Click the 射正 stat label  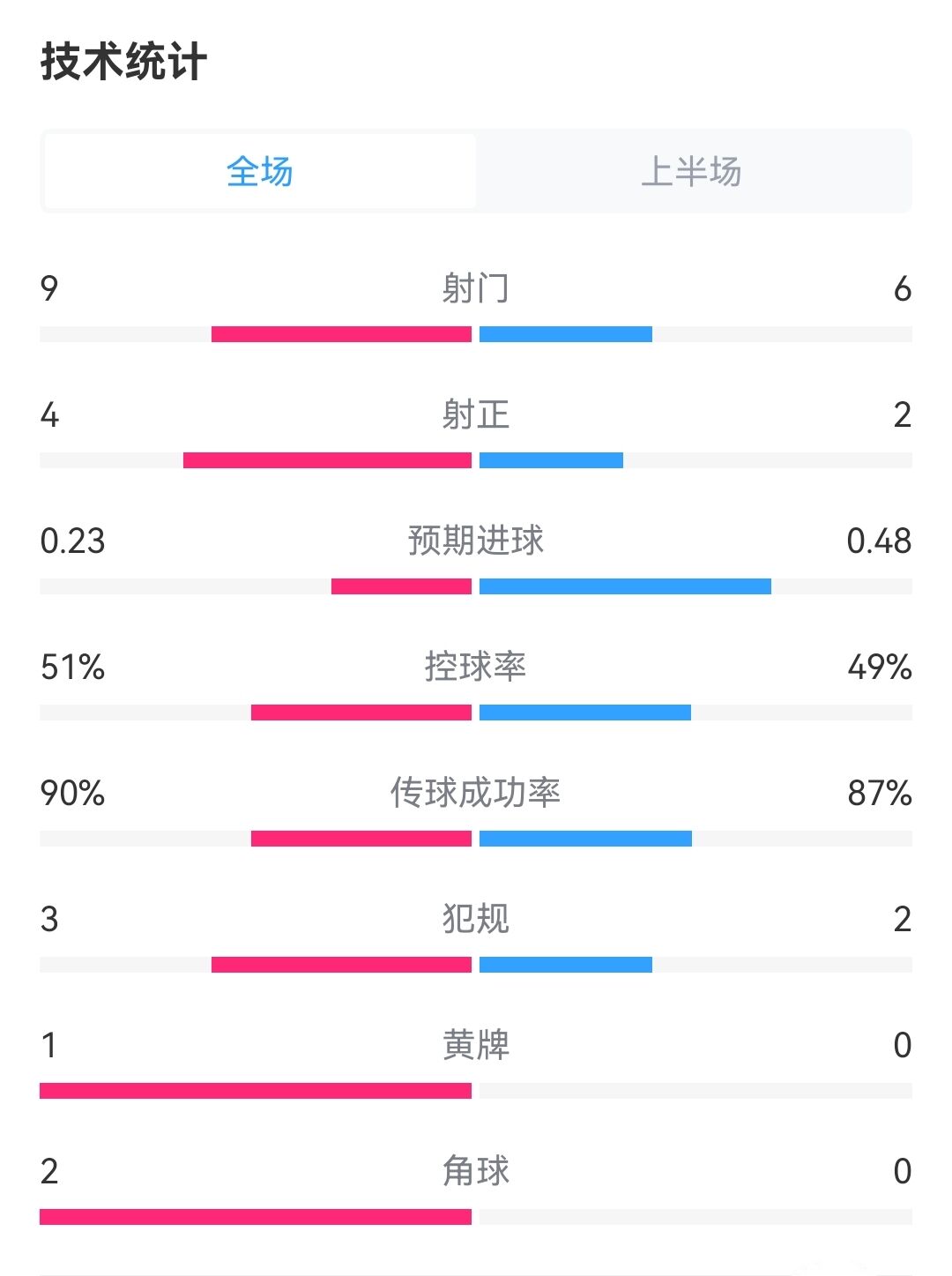point(476,414)
